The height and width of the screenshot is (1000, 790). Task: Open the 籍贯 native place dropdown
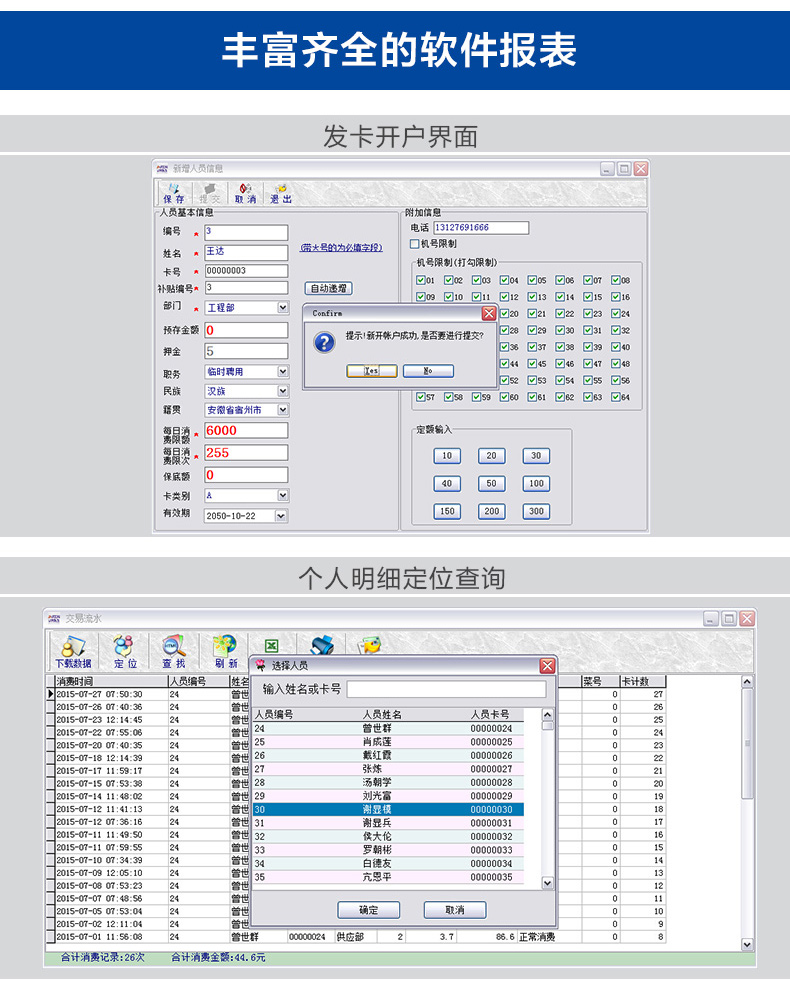pyautogui.click(x=282, y=410)
